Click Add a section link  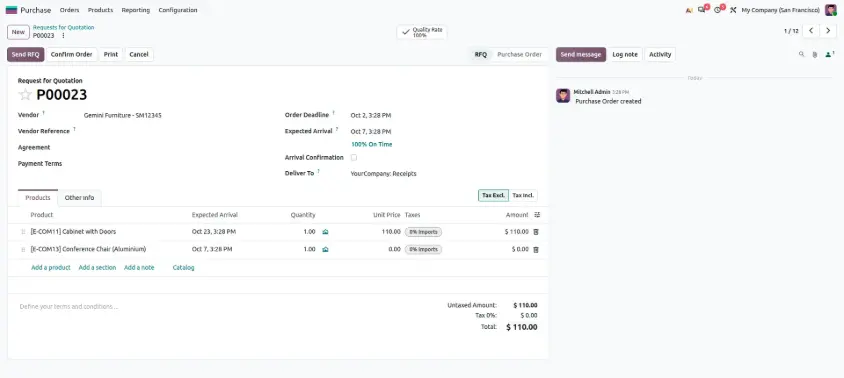tap(97, 268)
